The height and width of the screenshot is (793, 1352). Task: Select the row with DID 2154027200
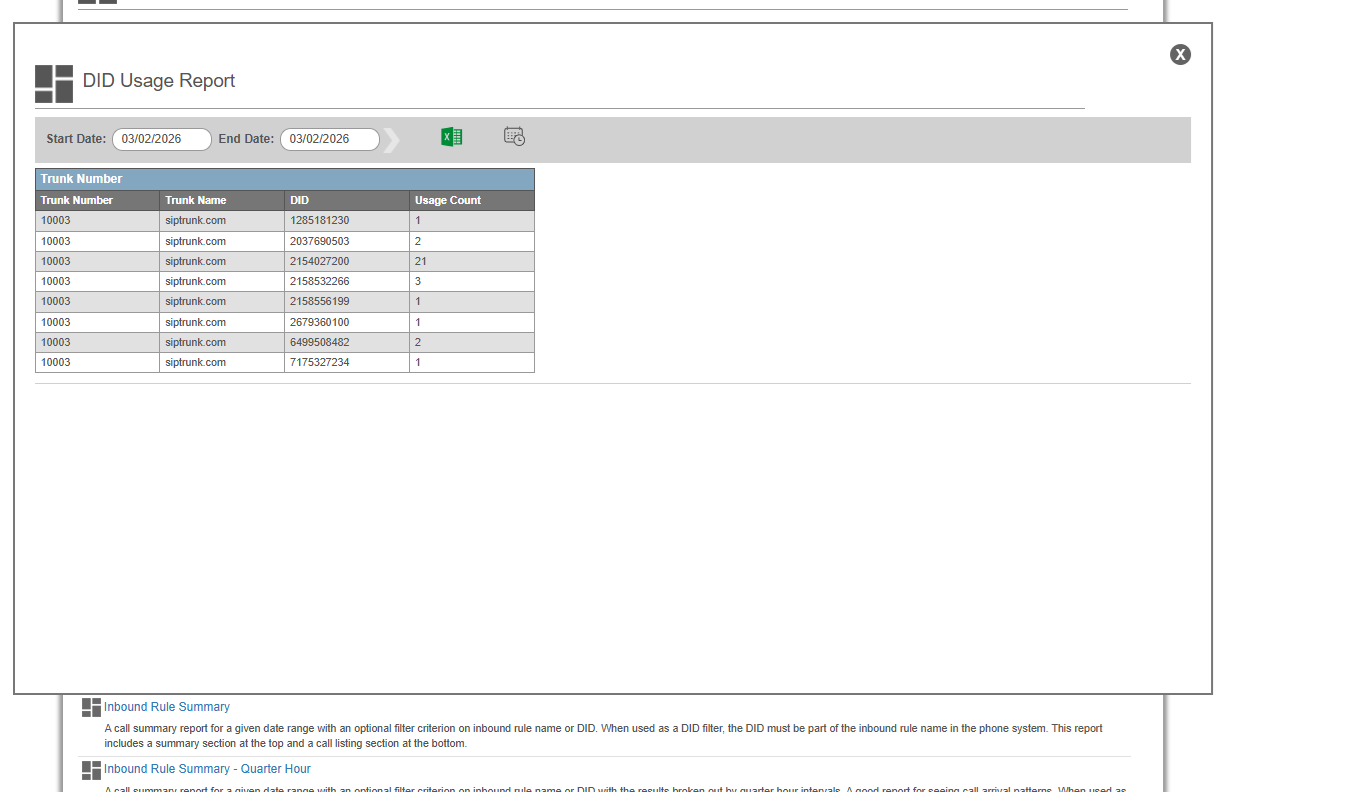(320, 261)
